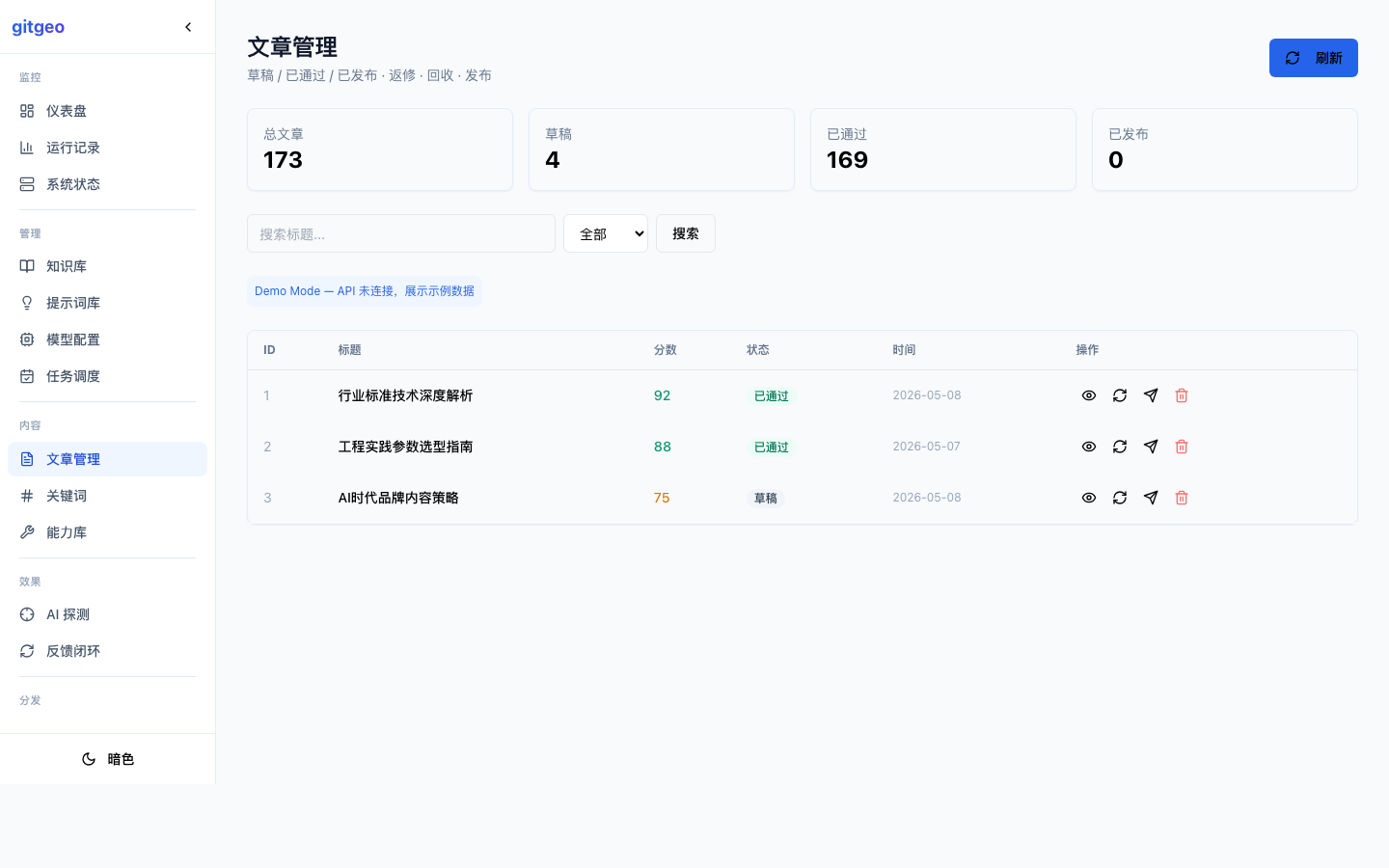This screenshot has height=868, width=1389.
Task: Click the 任务调度 calendar icon
Action: click(x=27, y=376)
